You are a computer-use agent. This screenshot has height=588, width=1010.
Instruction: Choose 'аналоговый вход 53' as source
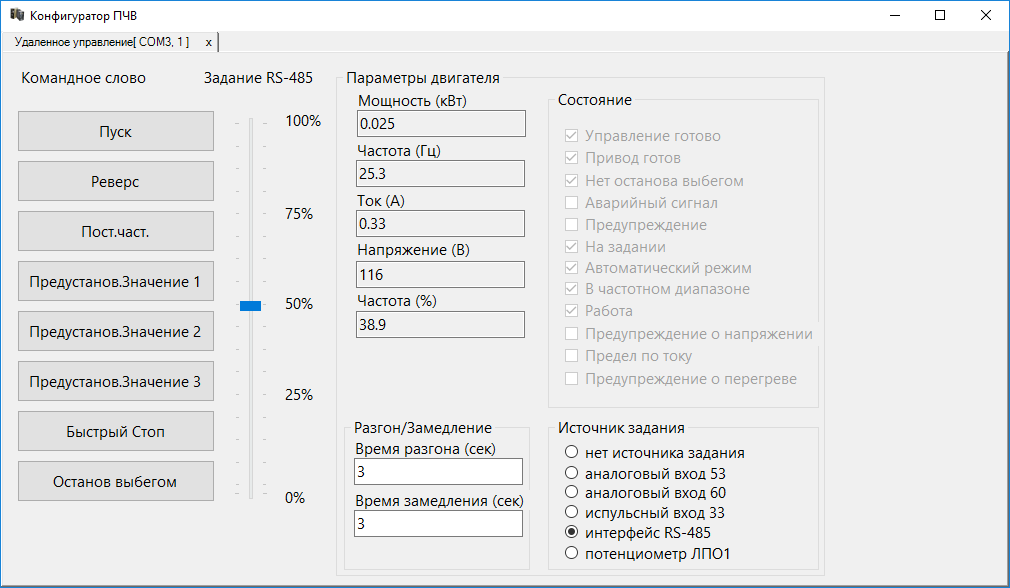572,473
